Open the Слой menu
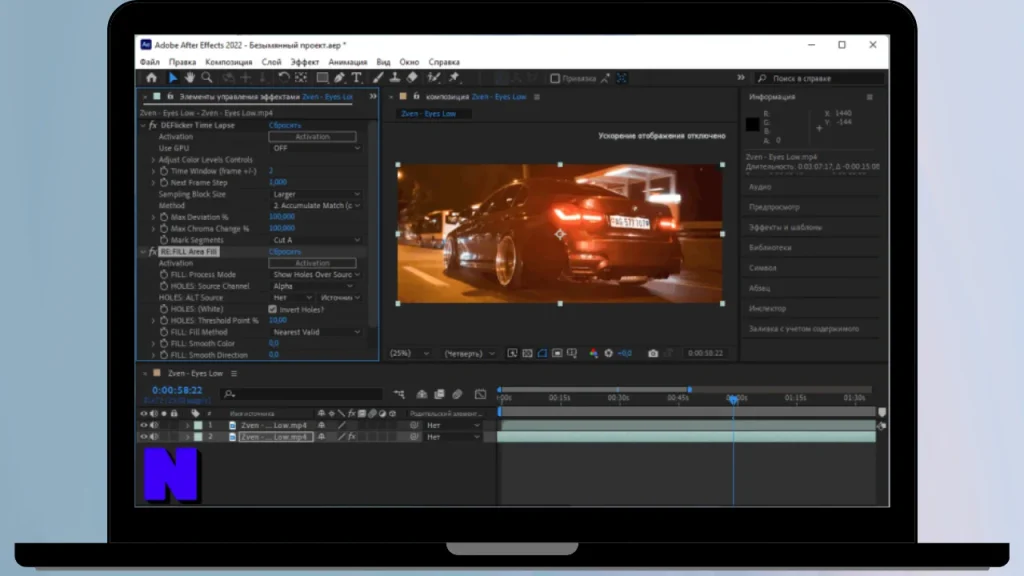 [x=271, y=62]
